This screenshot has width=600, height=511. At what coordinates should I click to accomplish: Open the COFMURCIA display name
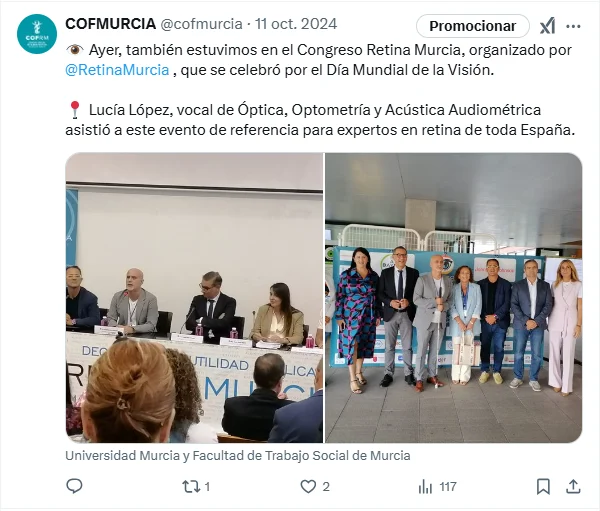point(111,24)
